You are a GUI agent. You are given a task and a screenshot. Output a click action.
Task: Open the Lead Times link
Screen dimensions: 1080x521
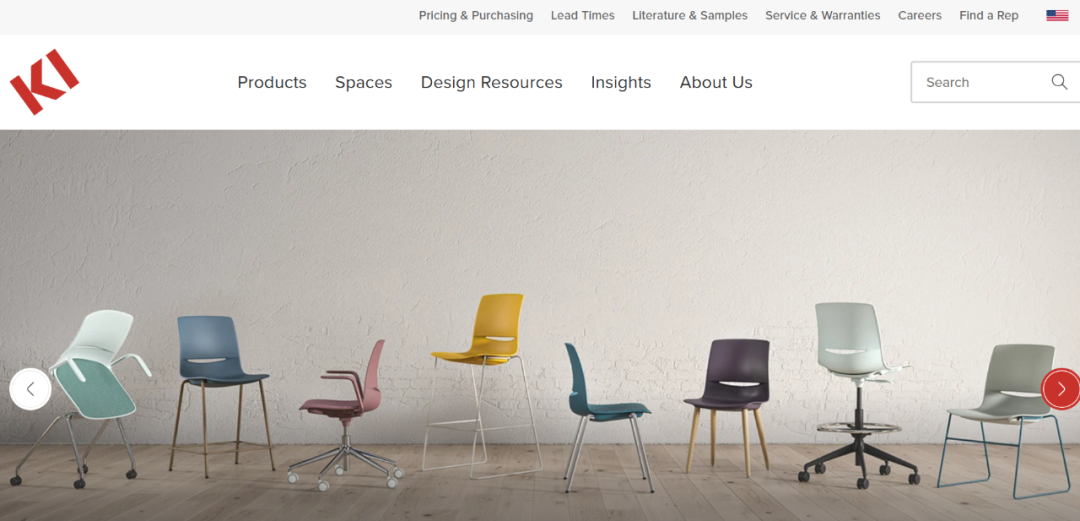(583, 15)
